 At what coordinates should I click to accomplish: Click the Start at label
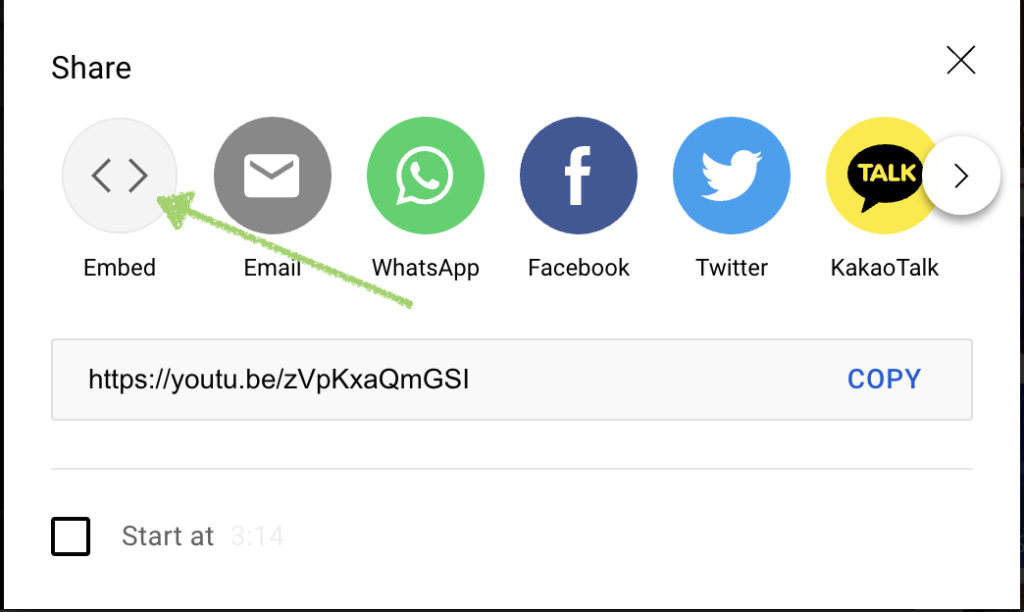(x=168, y=536)
